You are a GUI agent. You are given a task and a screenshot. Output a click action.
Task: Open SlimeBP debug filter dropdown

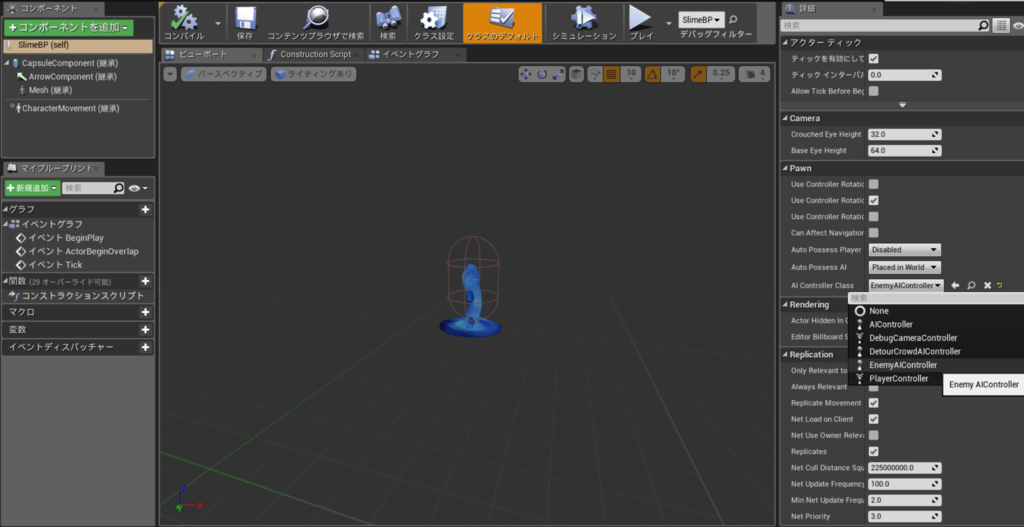(701, 20)
